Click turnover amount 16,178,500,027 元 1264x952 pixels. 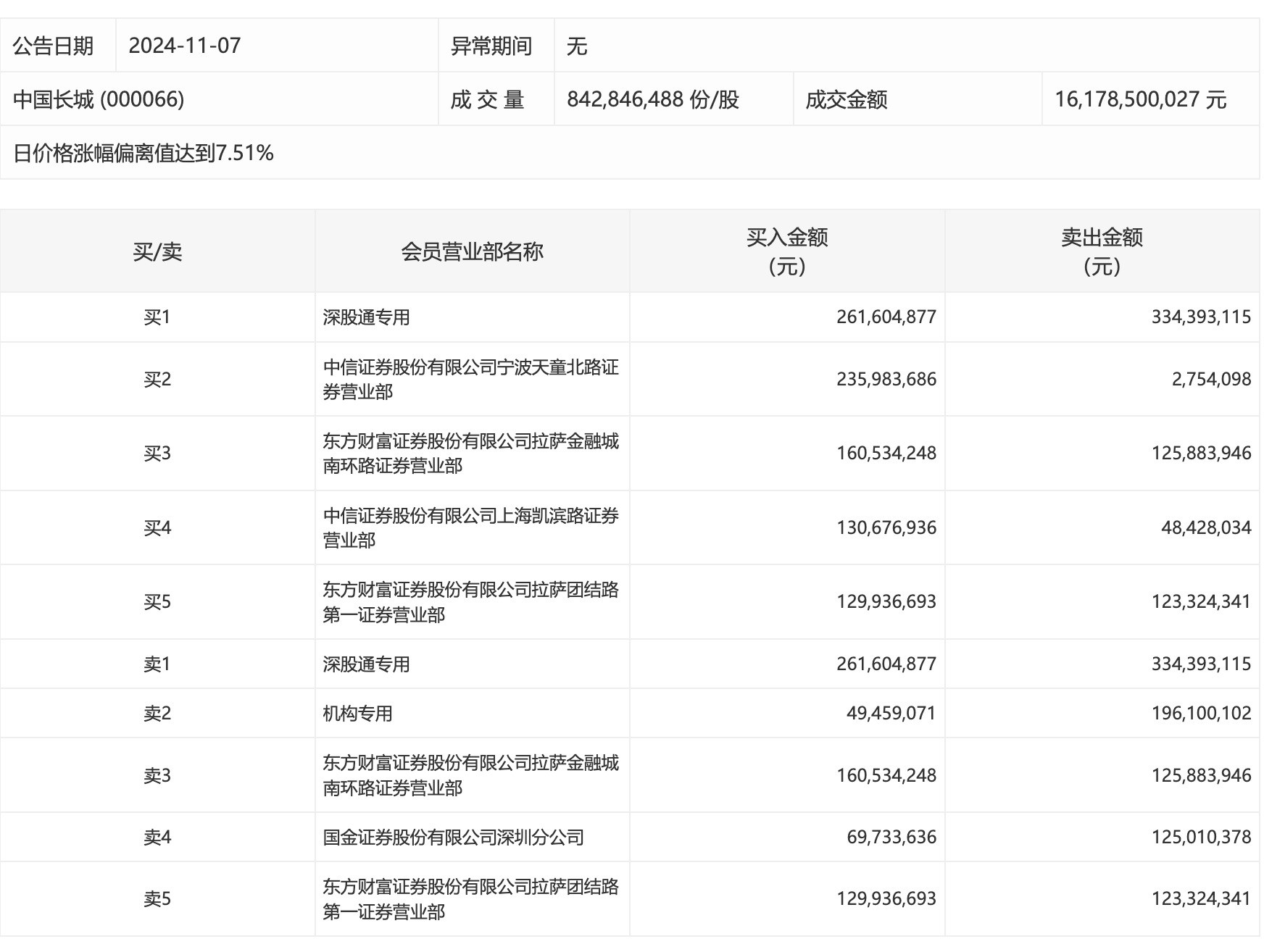[1141, 99]
